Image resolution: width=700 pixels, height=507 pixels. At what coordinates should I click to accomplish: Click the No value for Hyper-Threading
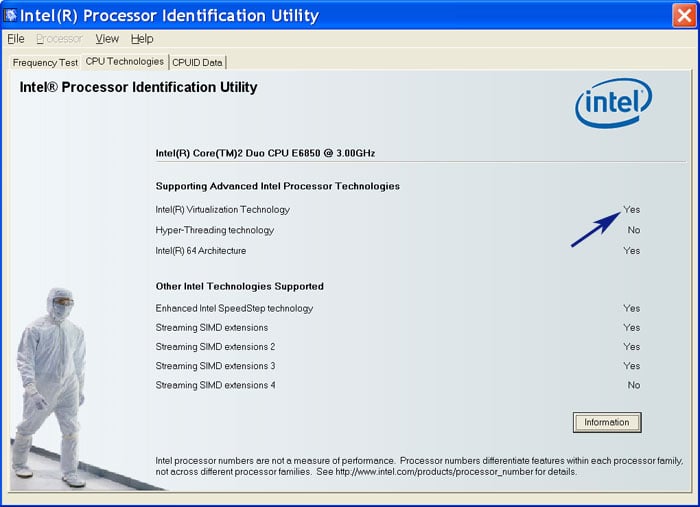(x=634, y=230)
